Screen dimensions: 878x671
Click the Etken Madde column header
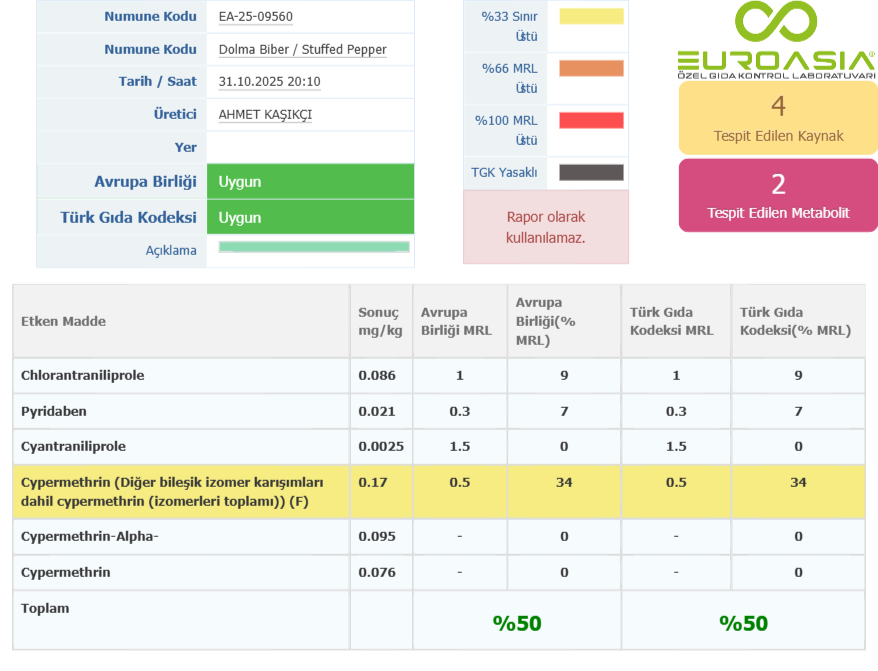[64, 321]
